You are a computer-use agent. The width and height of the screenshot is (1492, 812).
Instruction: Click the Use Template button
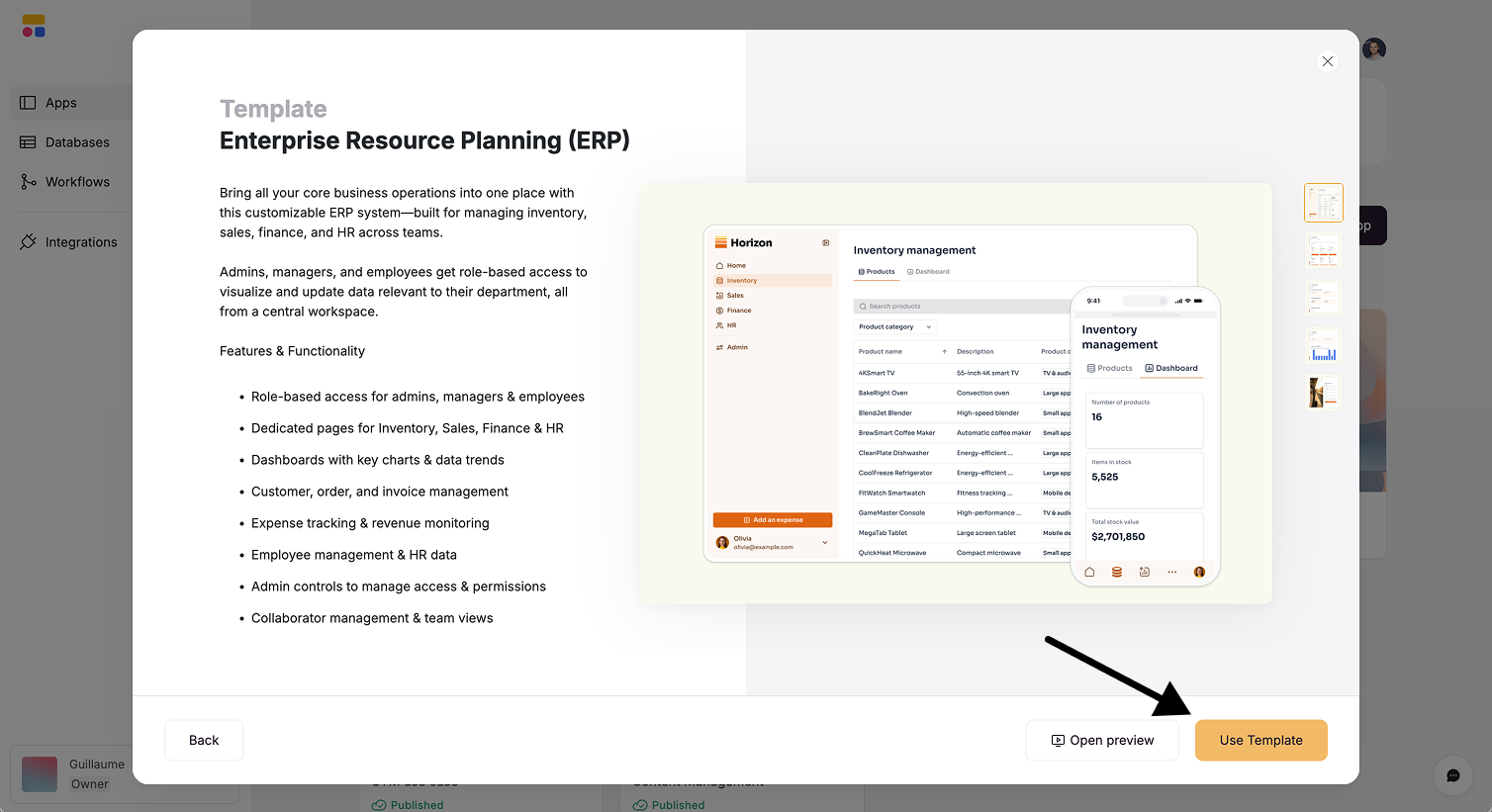point(1260,740)
